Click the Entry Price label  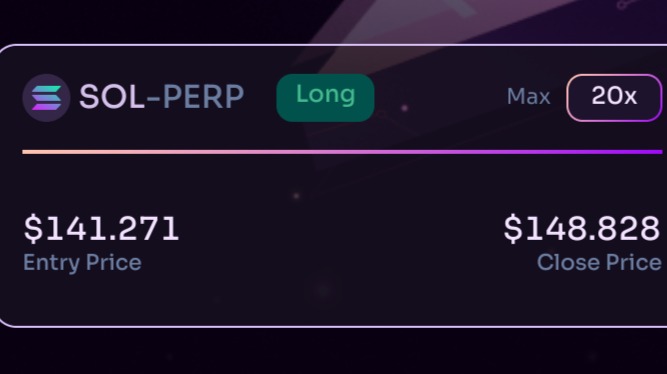(x=82, y=263)
